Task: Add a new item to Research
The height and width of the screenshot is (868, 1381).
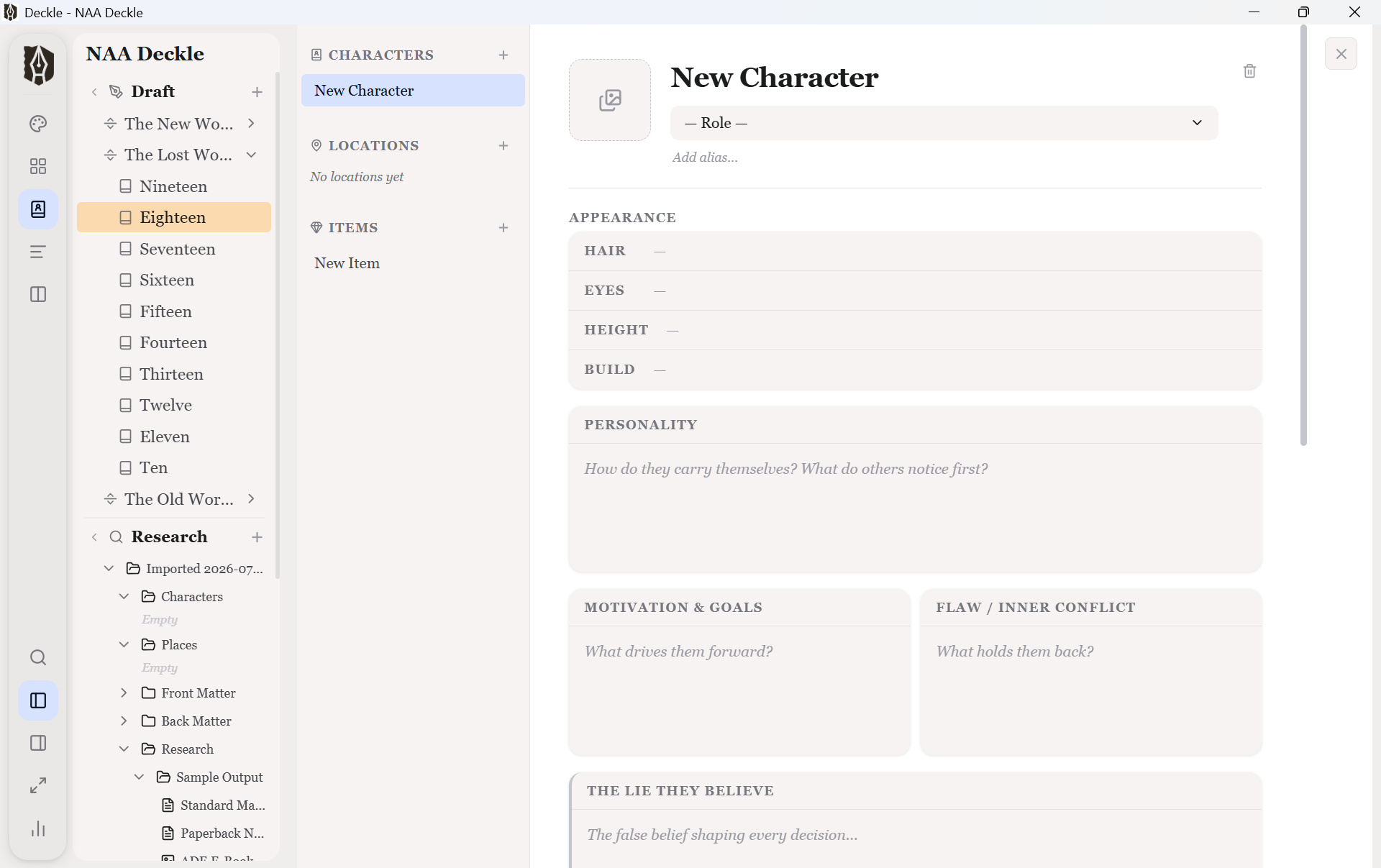Action: click(x=257, y=537)
